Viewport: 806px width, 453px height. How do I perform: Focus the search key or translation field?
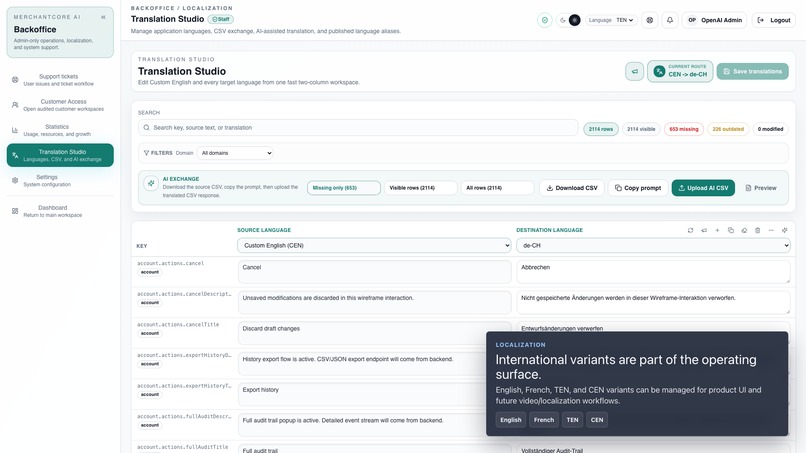(358, 128)
